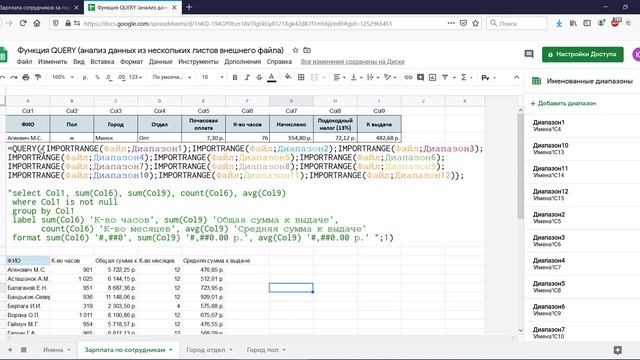Open zoom 100% dropdown
Viewport: 640px width, 360px height.
tap(63, 77)
